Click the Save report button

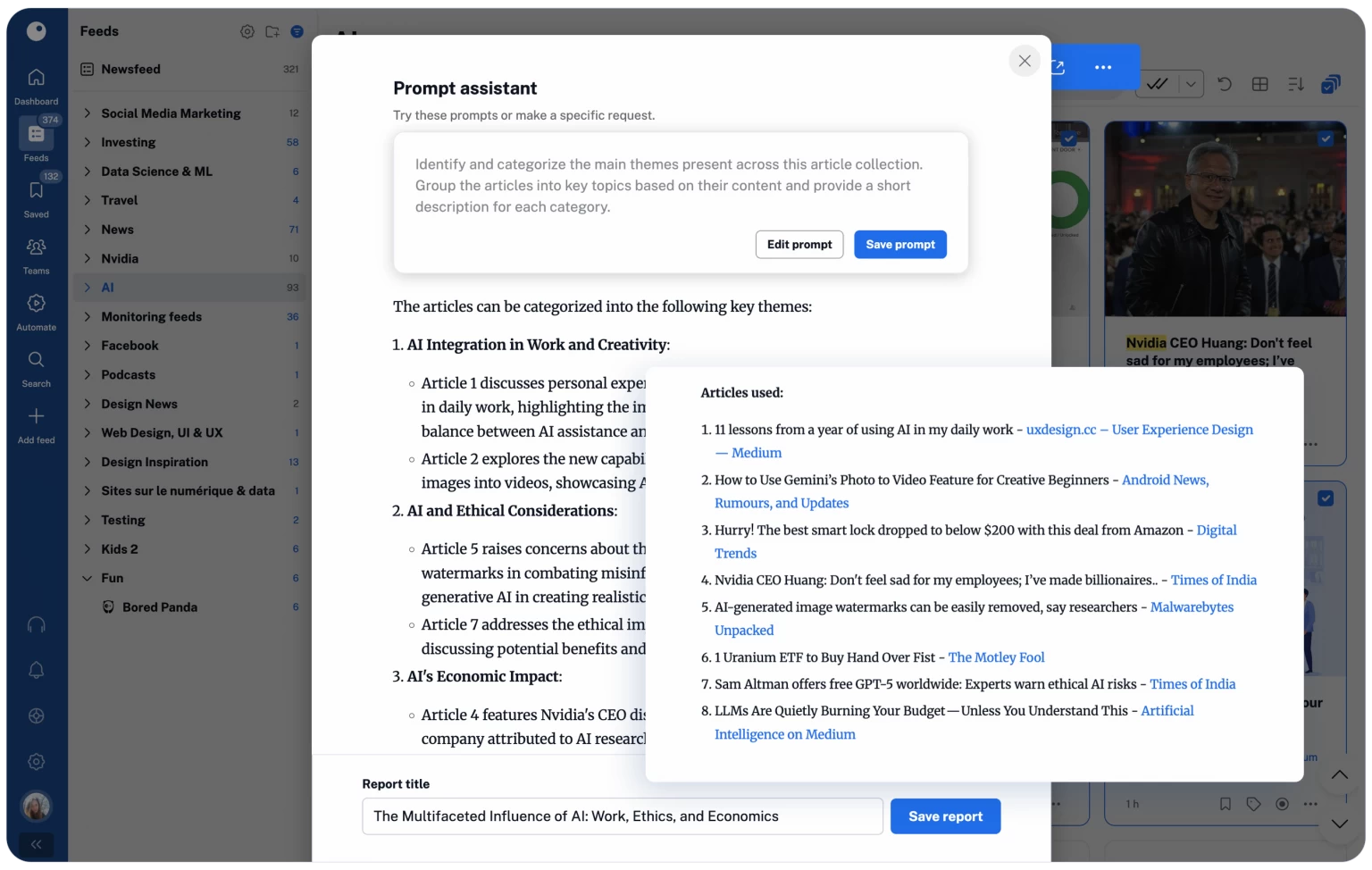(945, 816)
